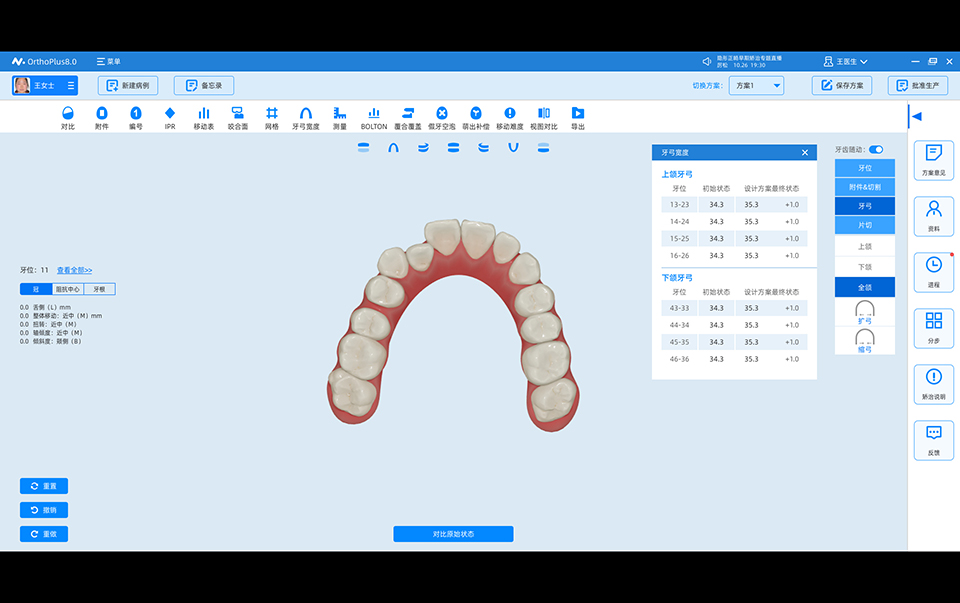The image size is (960, 603).
Task: Select the 下颌 lower jaw option
Action: [864, 267]
